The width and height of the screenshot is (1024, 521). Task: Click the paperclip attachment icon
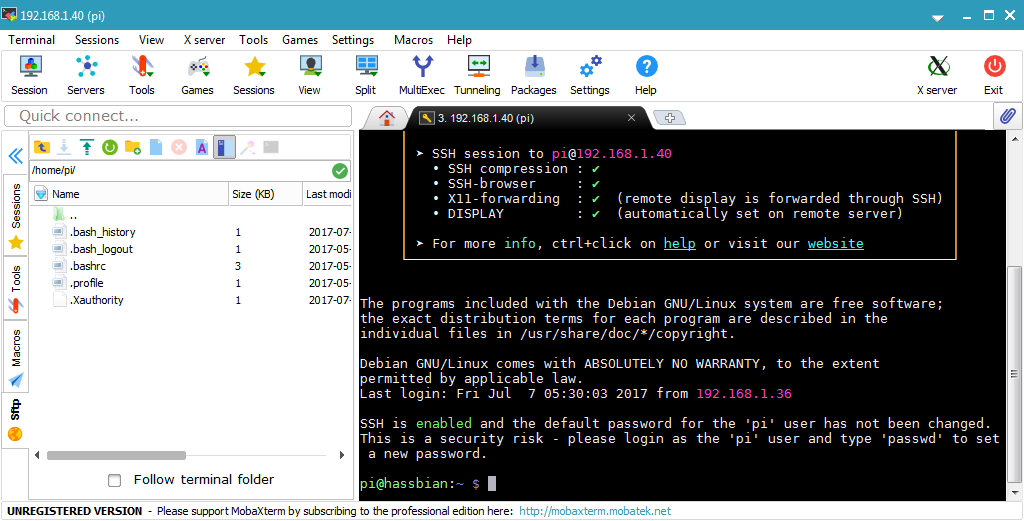[x=1008, y=116]
